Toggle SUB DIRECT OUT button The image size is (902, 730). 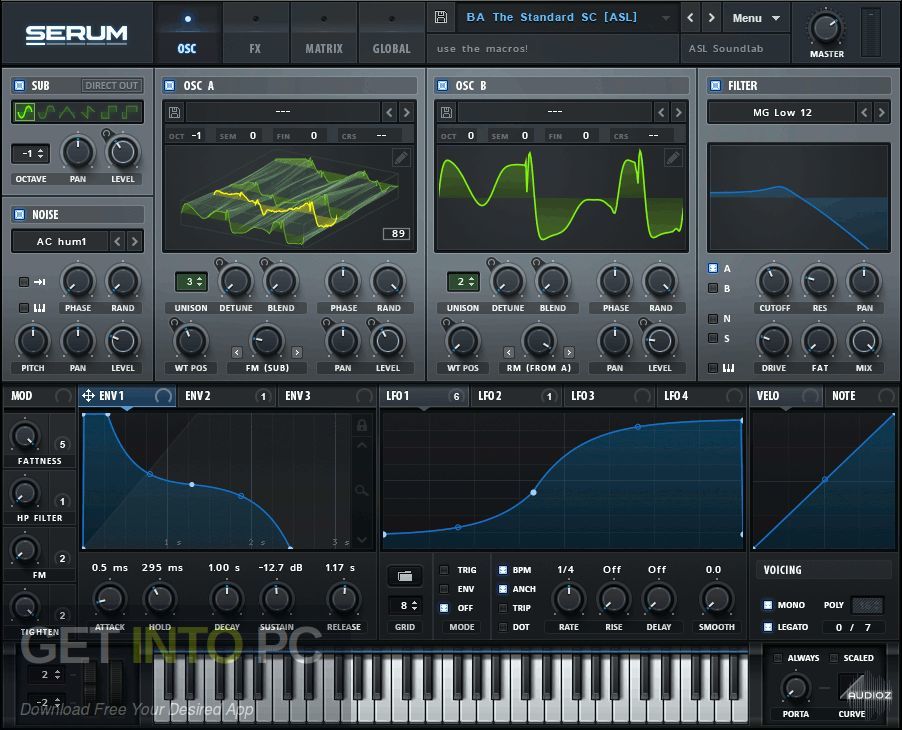point(112,85)
